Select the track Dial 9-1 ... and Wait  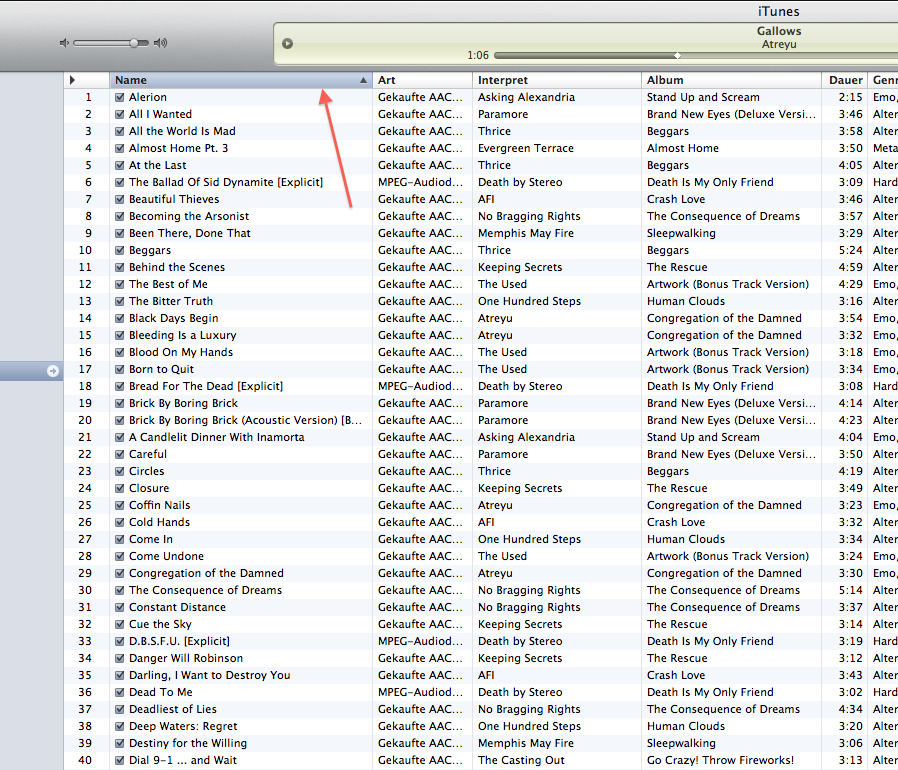183,760
